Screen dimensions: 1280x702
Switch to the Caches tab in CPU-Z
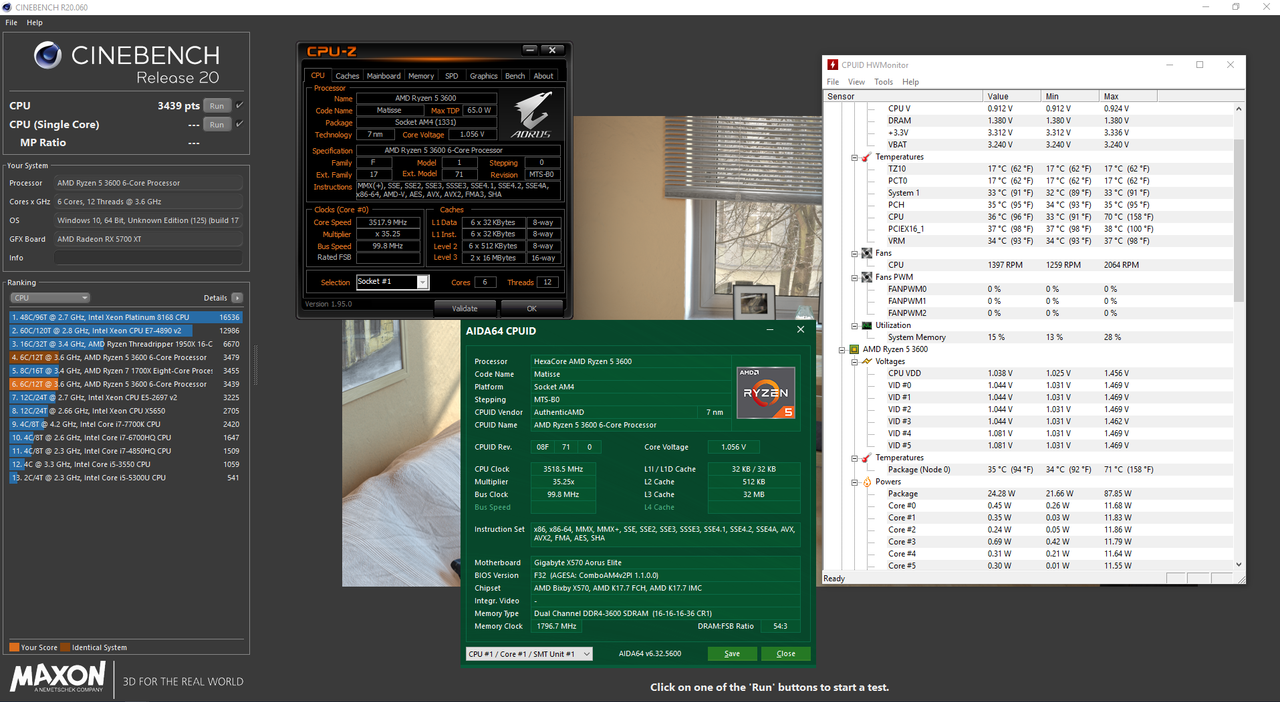(347, 76)
